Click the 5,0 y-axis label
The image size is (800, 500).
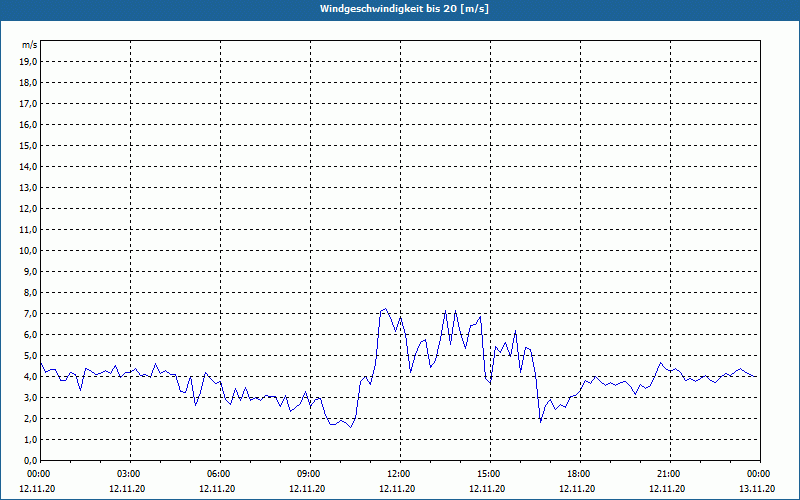click(30, 356)
